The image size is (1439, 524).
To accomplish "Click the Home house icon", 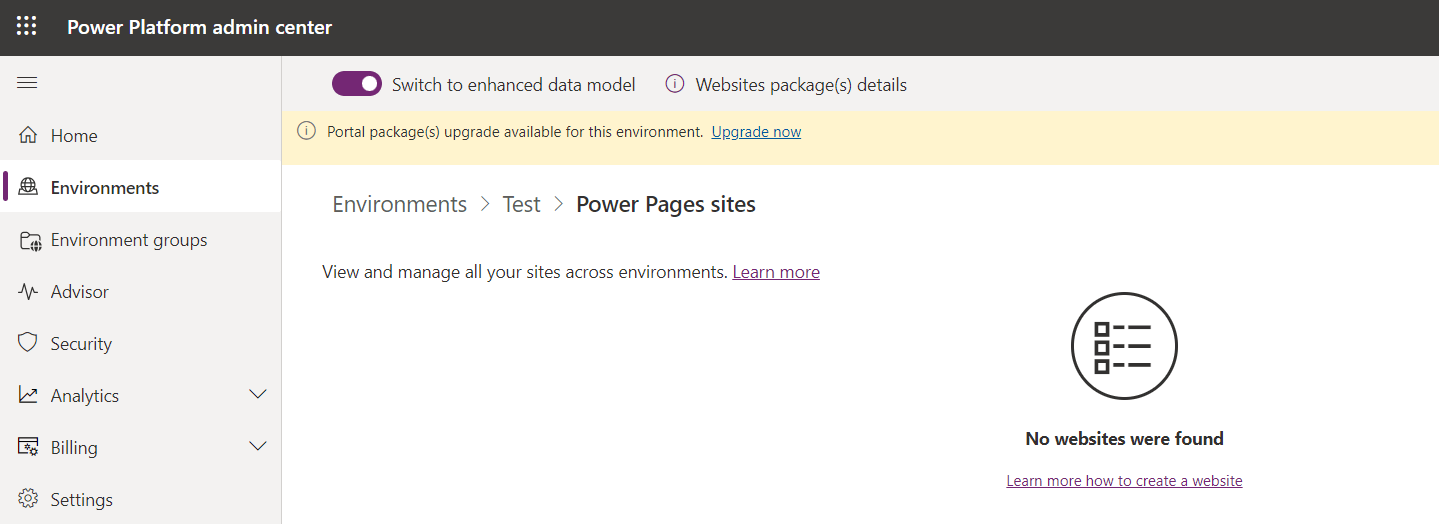I will [28, 135].
